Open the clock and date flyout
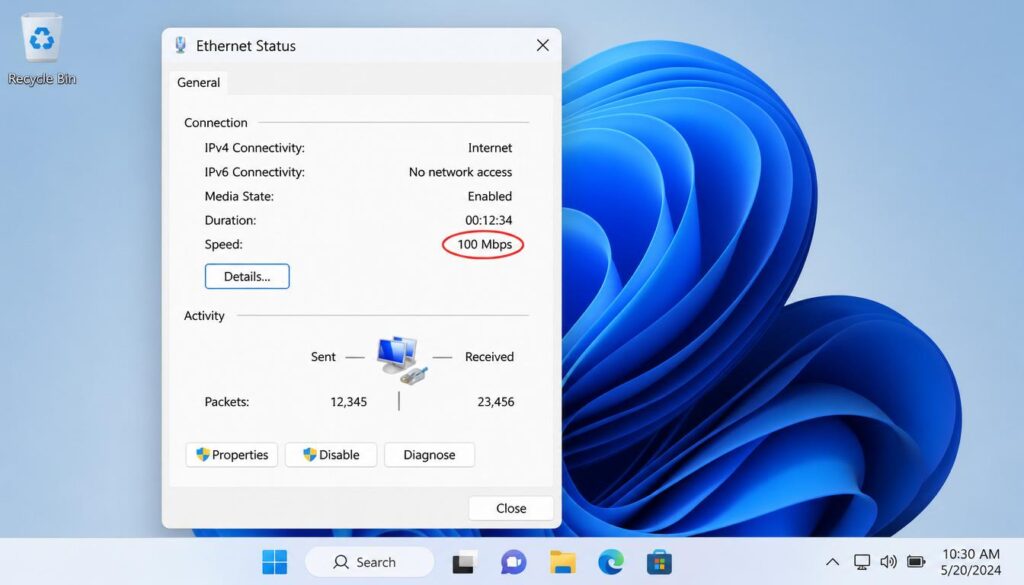 pos(970,562)
